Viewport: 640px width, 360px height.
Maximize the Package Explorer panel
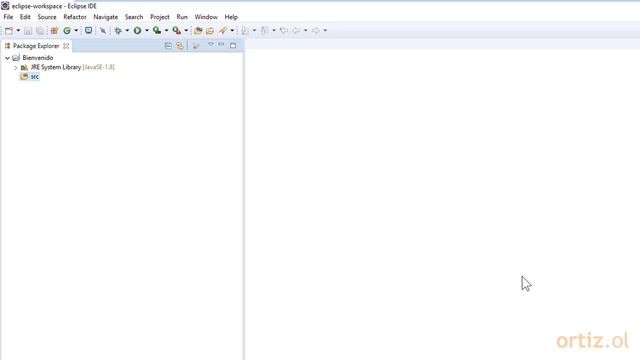click(x=233, y=46)
